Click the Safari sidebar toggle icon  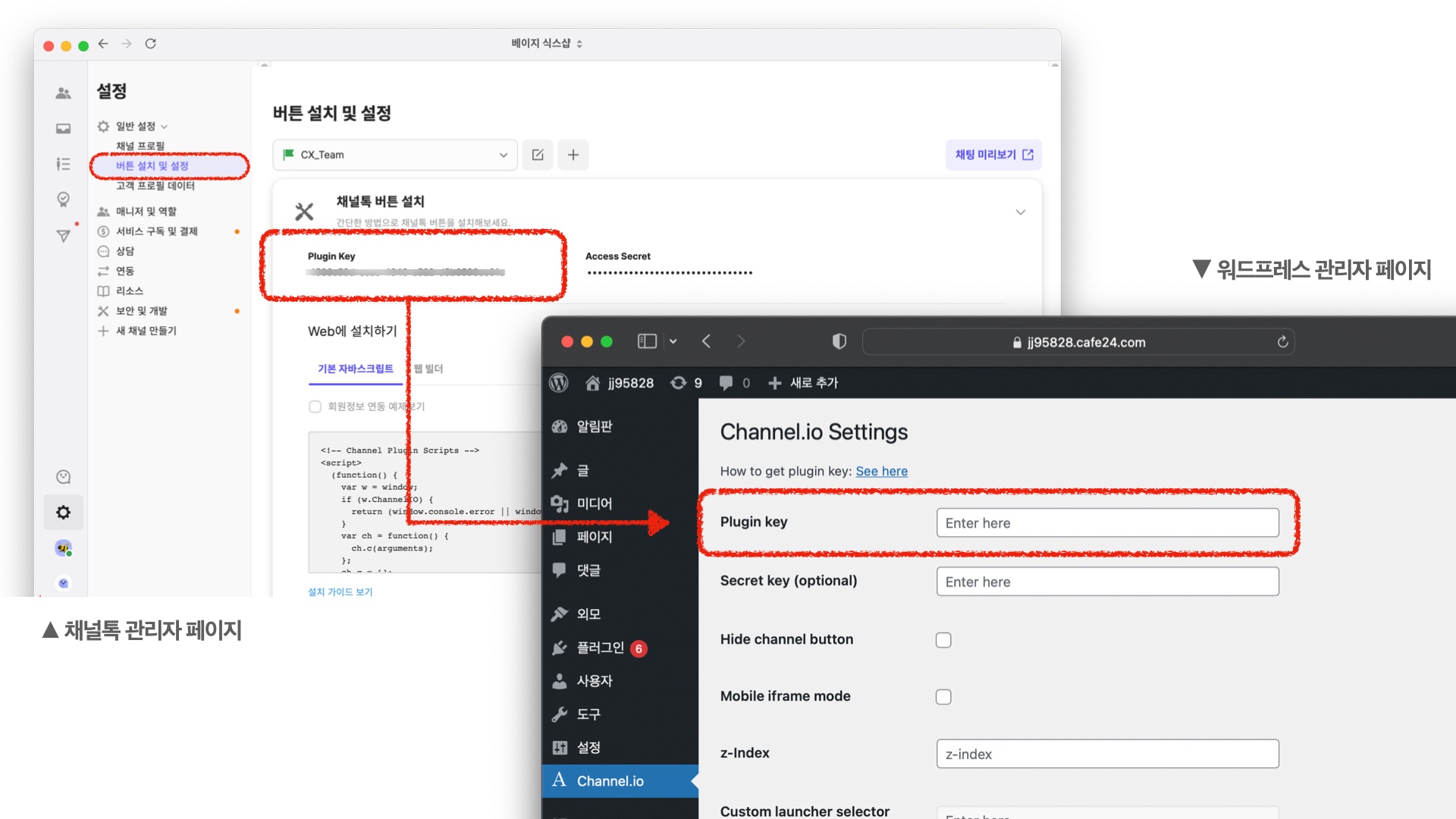pyautogui.click(x=647, y=341)
